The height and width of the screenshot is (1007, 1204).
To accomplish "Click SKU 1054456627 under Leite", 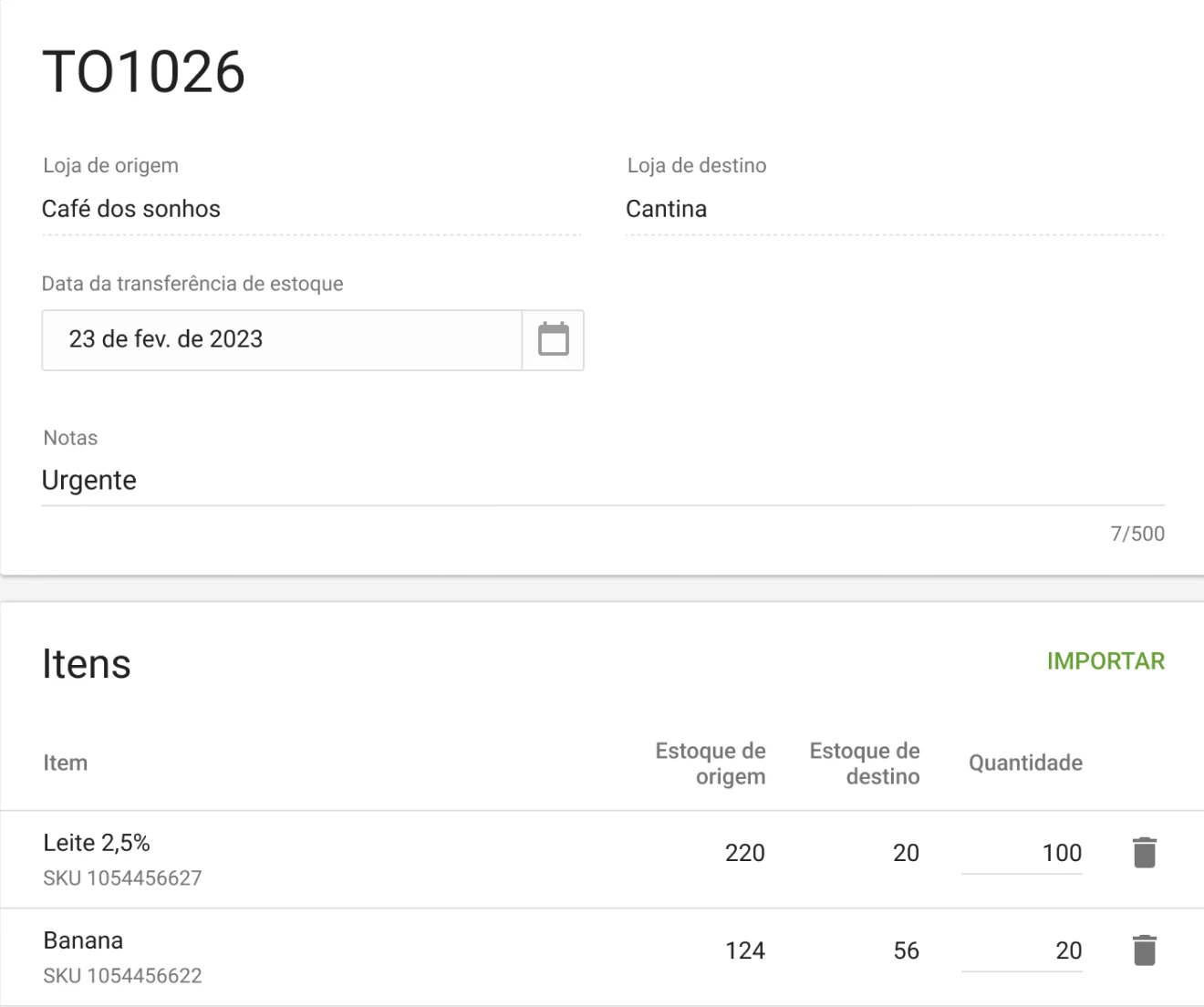I will [122, 878].
